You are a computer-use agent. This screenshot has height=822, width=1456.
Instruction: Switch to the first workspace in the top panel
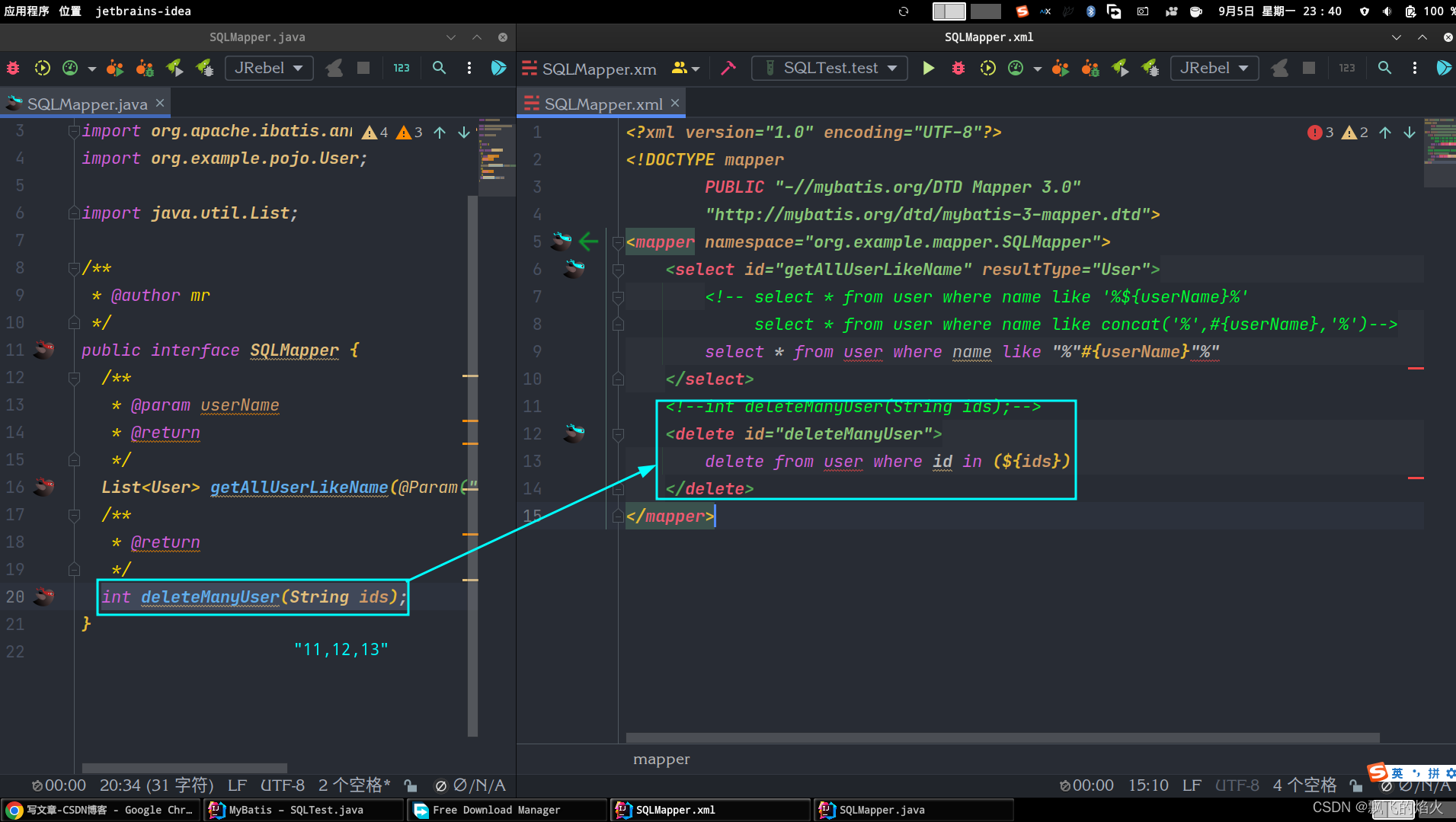949,11
